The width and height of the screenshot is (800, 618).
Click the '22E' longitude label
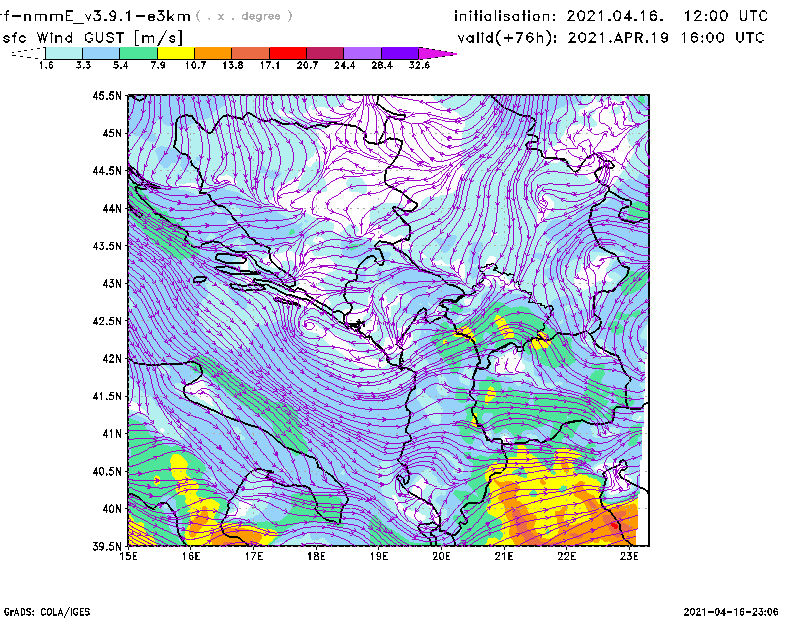click(x=567, y=556)
